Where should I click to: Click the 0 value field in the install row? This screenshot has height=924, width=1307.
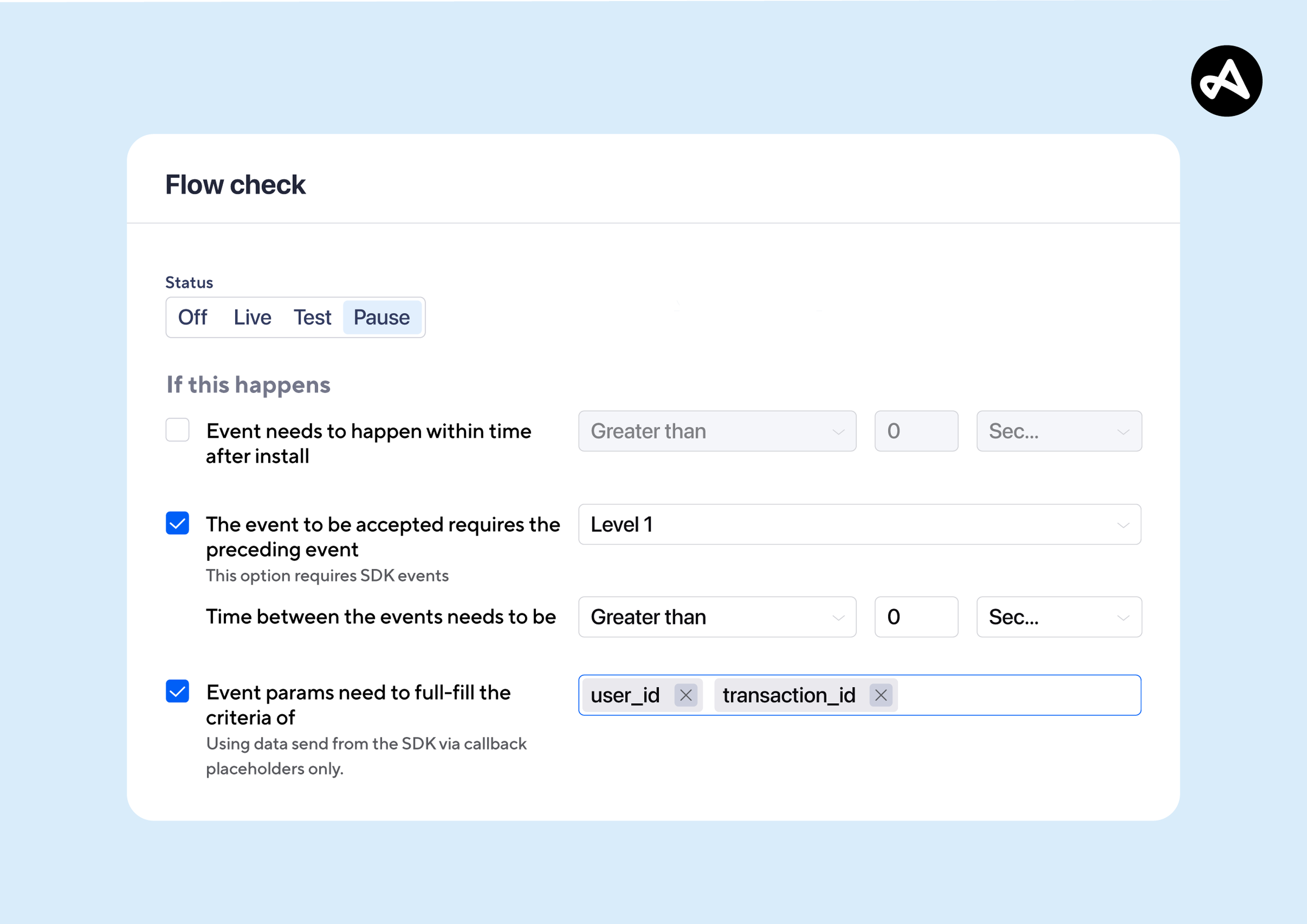click(x=916, y=431)
